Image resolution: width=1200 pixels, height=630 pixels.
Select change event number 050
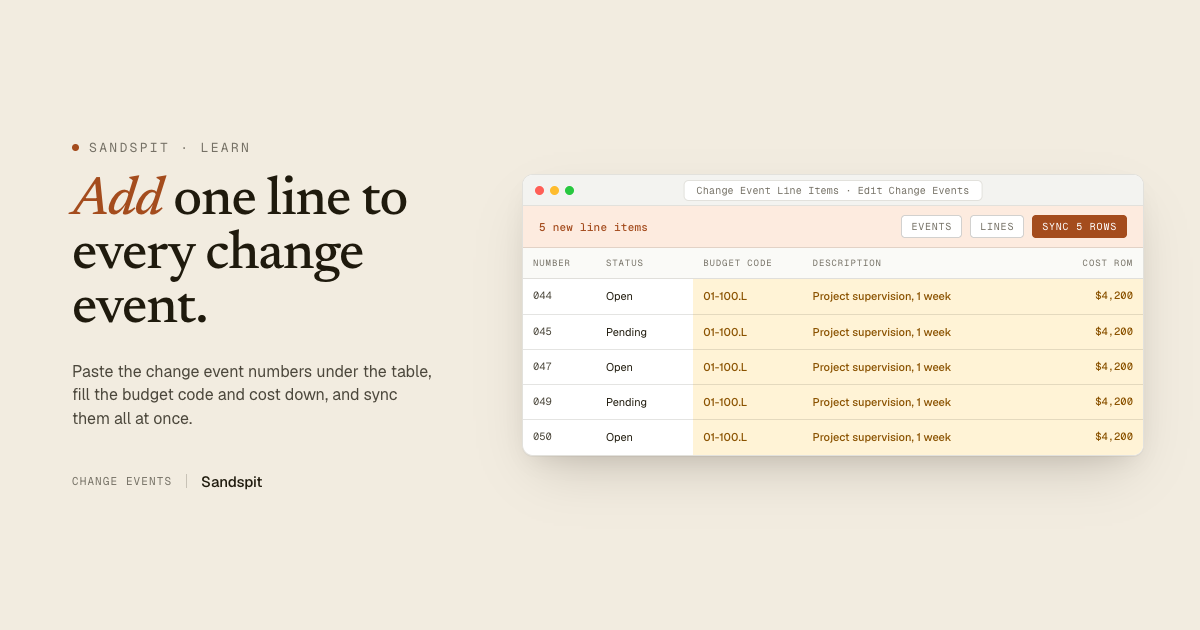543,437
